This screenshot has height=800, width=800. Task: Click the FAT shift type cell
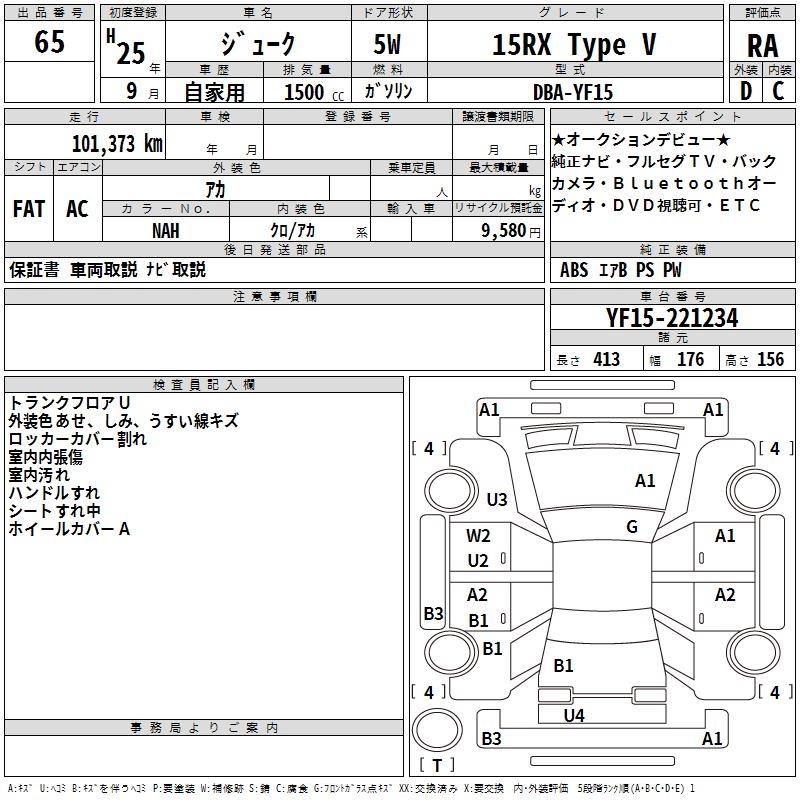[28, 209]
